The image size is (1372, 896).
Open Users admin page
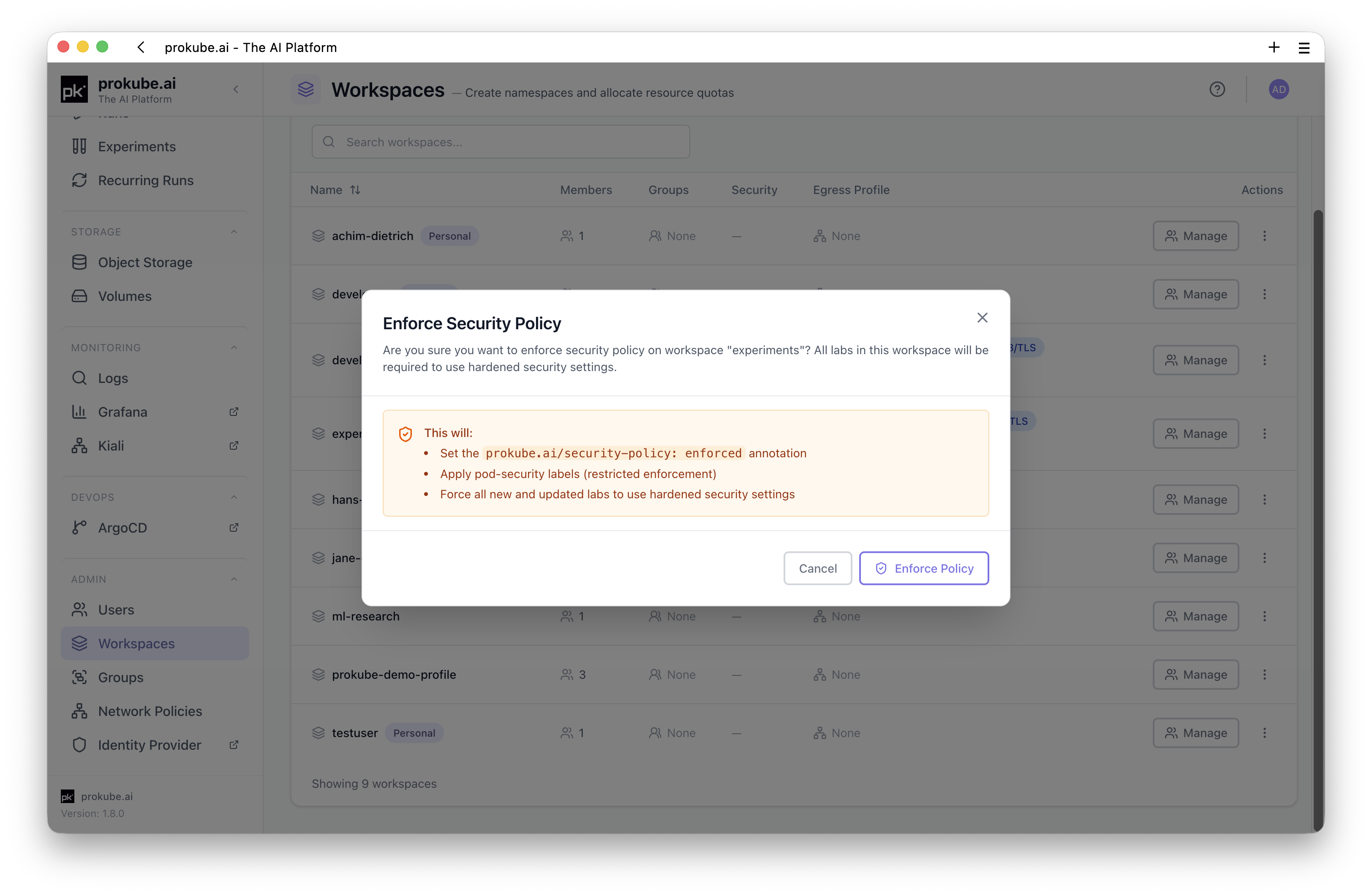pyautogui.click(x=155, y=610)
